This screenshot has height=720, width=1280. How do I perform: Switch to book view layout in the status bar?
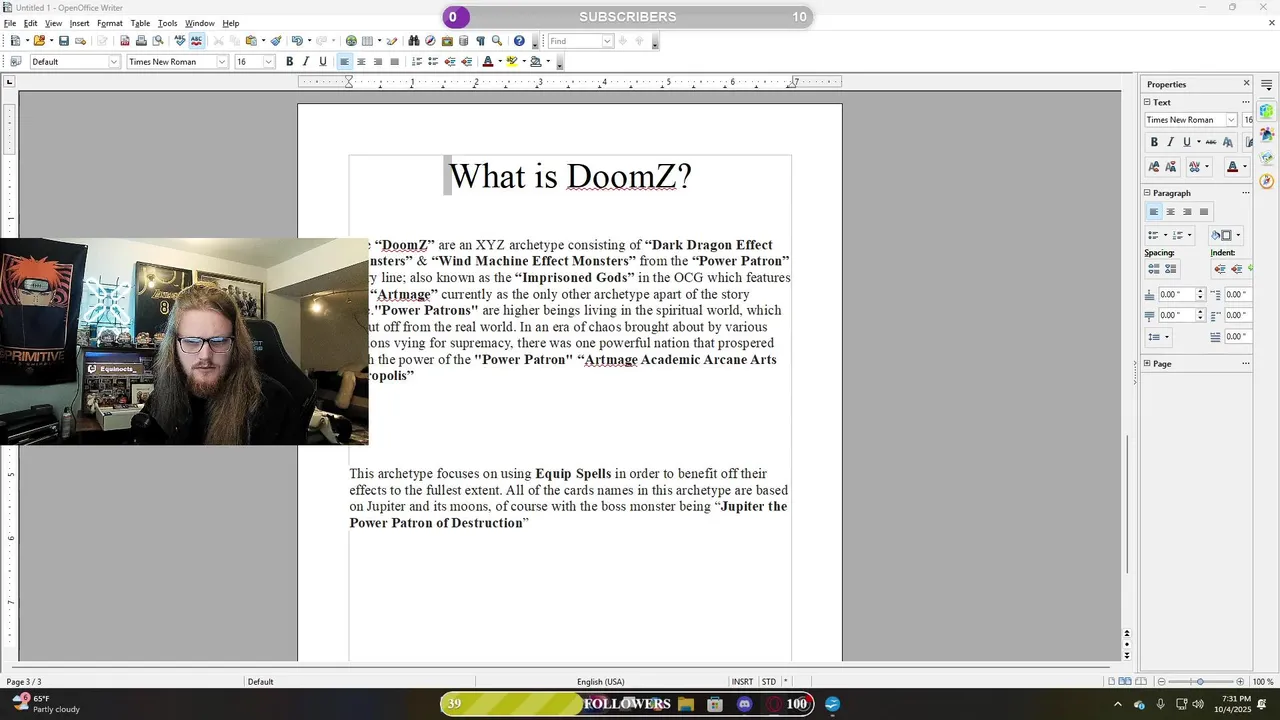click(x=1140, y=681)
